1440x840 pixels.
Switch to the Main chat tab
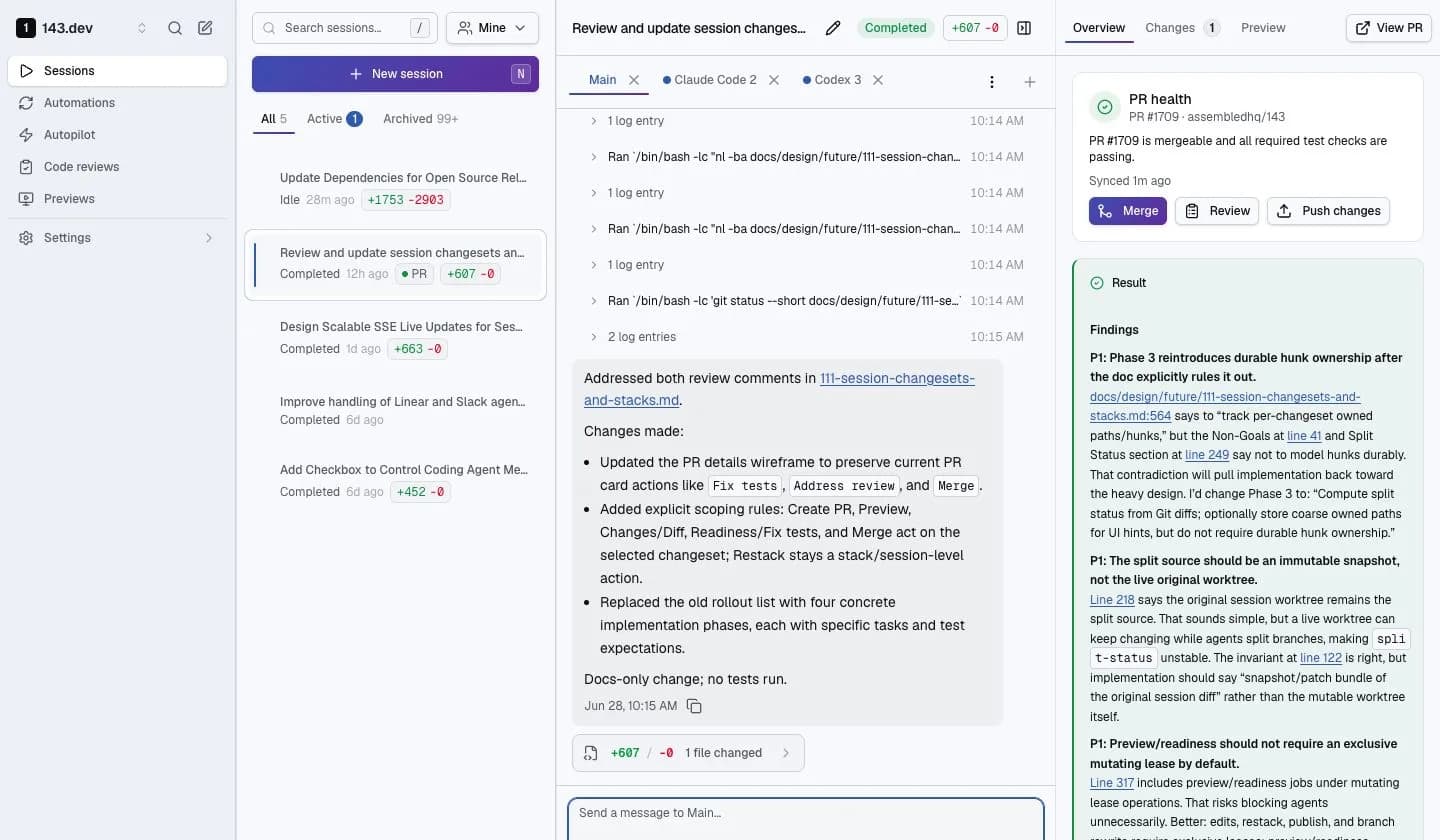602,80
